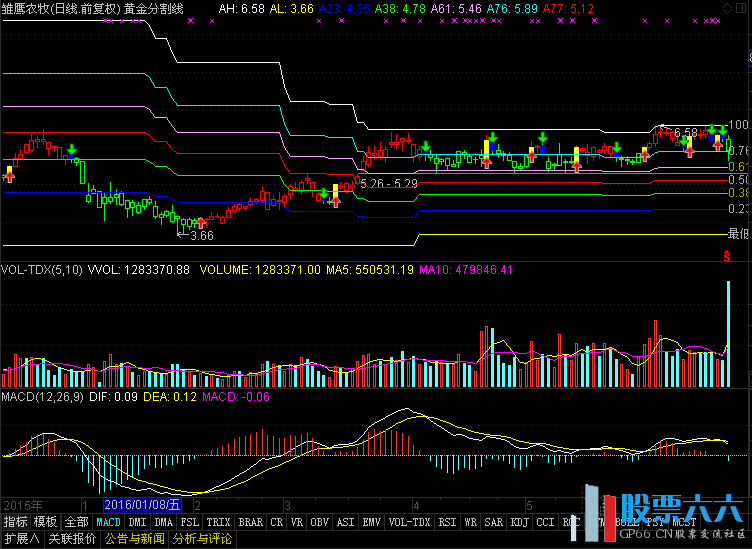The width and height of the screenshot is (752, 549).
Task: Click the red up arrow at 3.66 low
Action: (x=201, y=223)
